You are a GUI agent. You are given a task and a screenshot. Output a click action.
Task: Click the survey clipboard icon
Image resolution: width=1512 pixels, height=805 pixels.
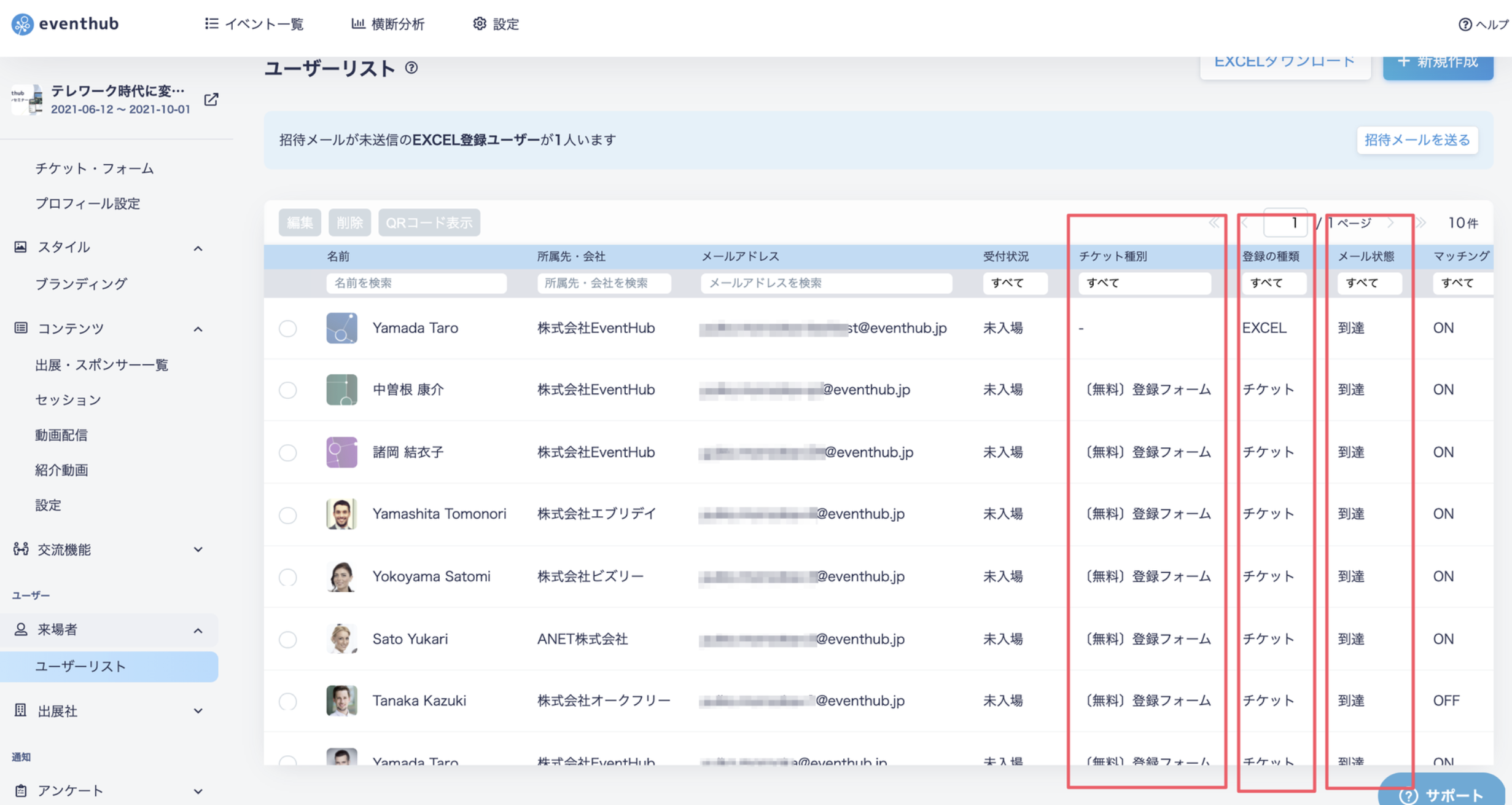click(21, 790)
